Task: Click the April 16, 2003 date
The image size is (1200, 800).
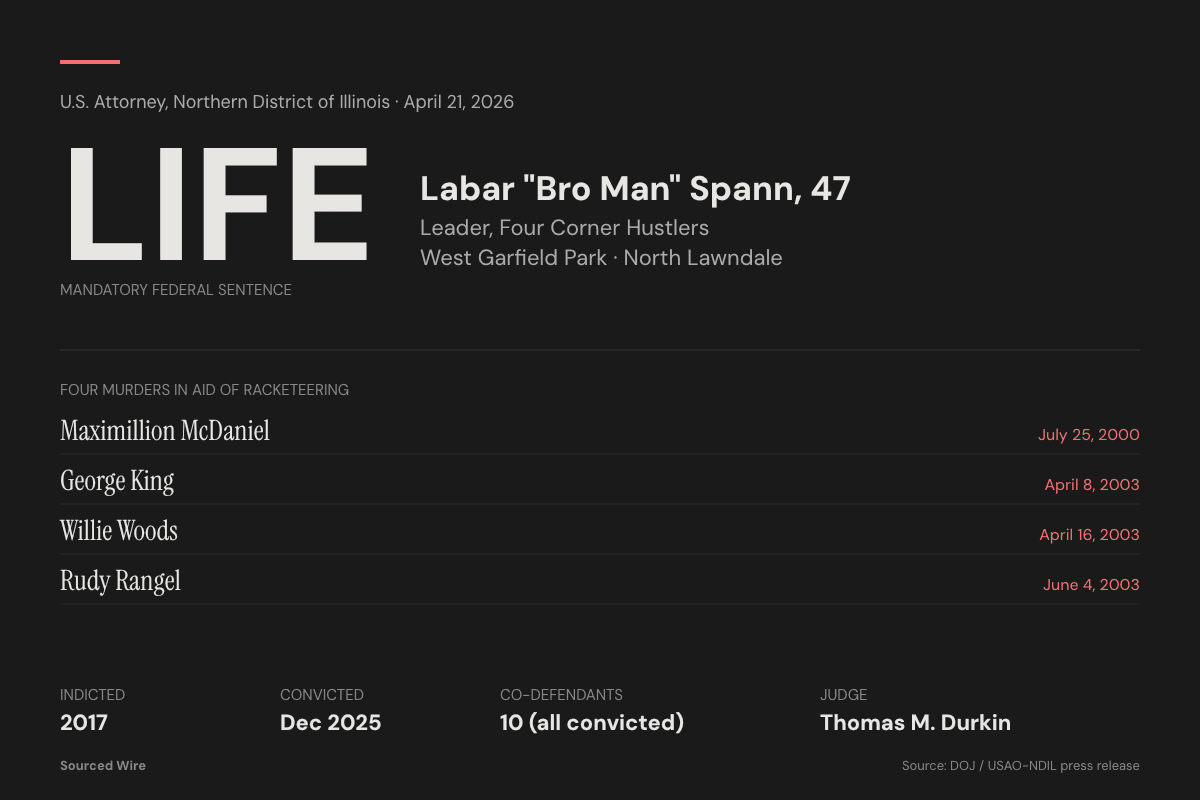Action: 1089,535
